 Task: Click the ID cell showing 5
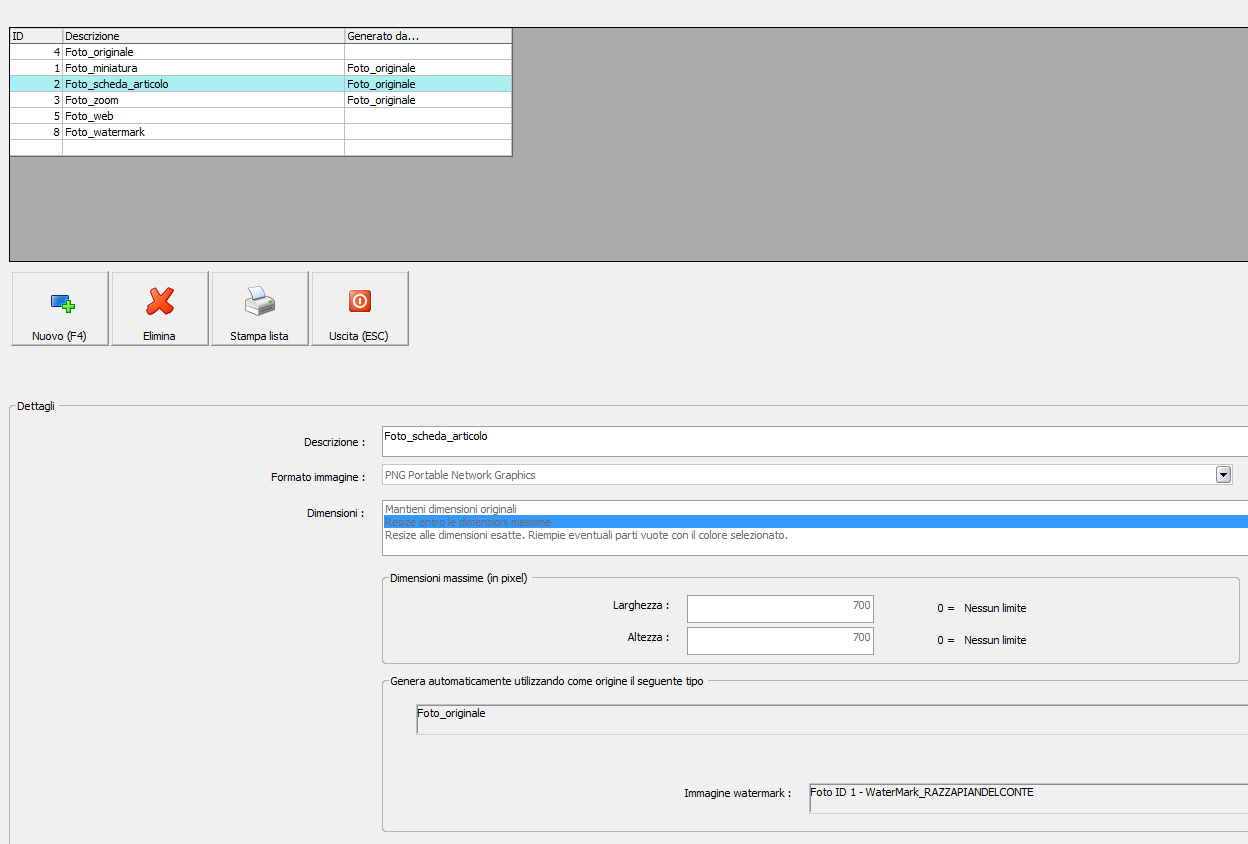coord(36,116)
